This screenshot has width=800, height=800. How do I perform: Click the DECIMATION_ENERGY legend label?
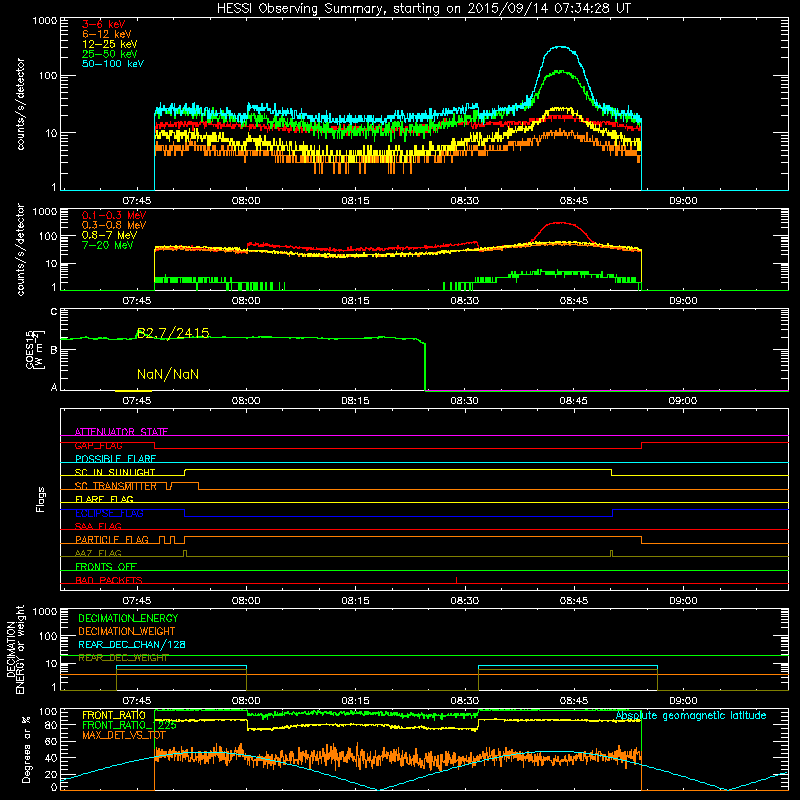(x=128, y=618)
